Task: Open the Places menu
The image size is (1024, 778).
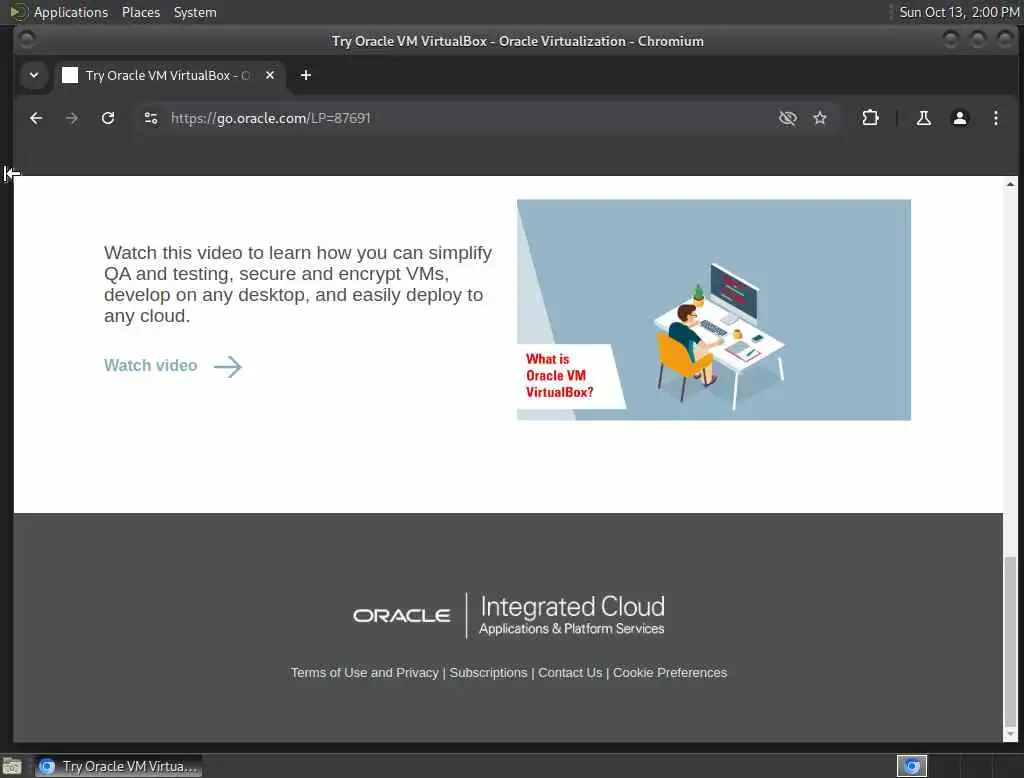Action: (x=141, y=12)
